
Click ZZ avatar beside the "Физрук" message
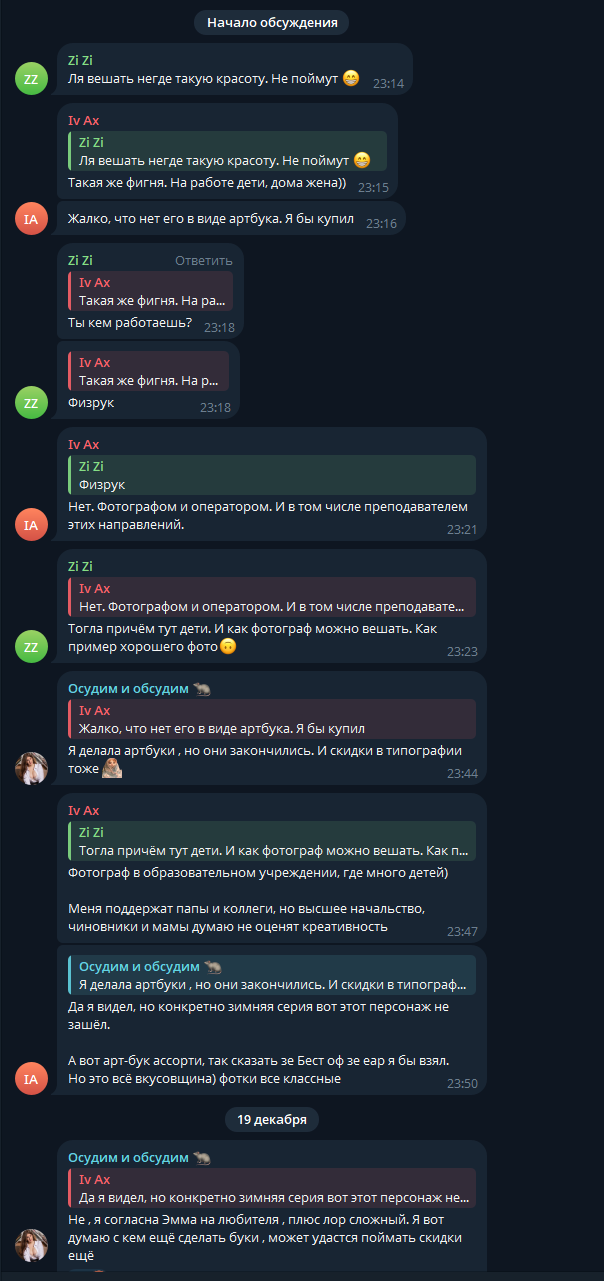point(31,401)
